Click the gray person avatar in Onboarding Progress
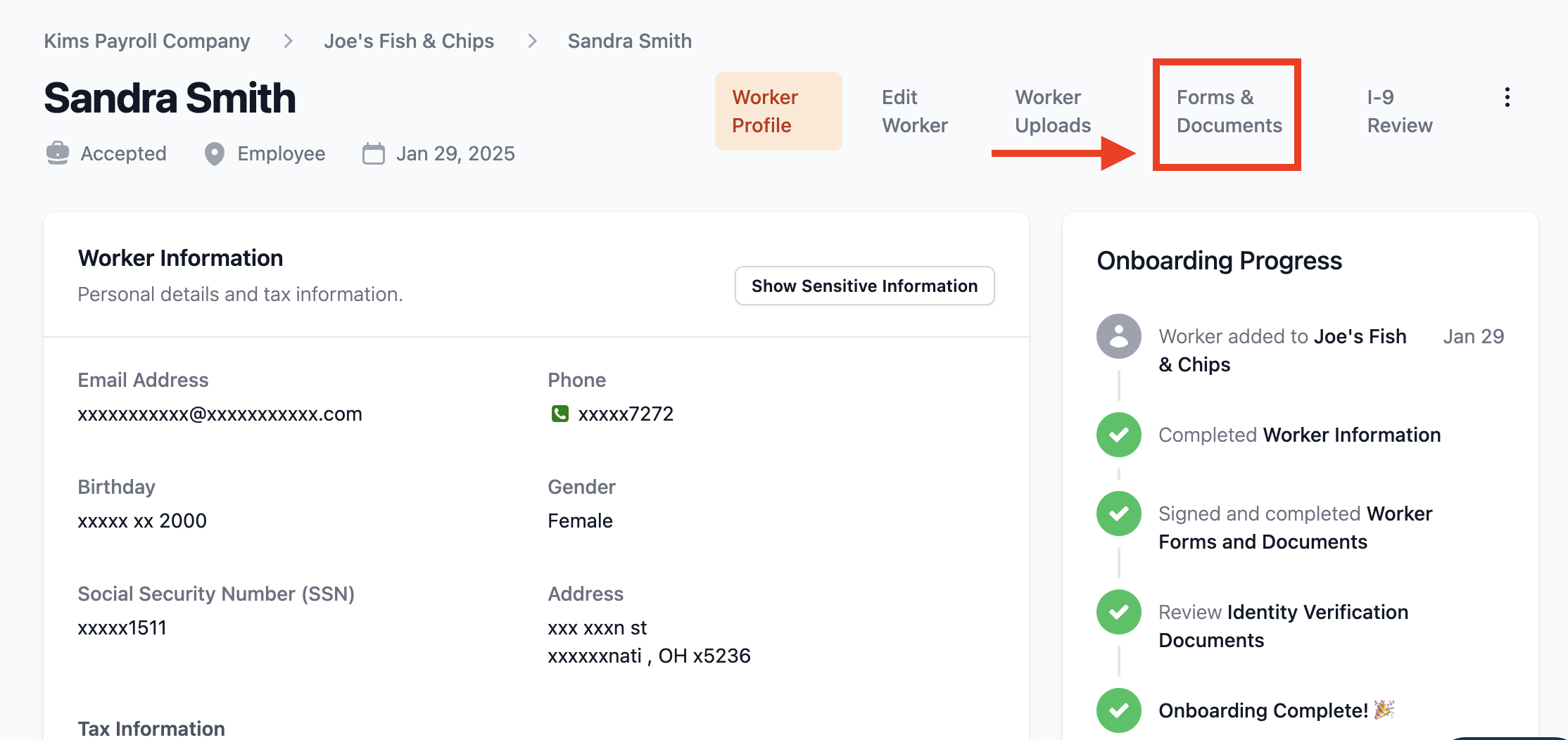The width and height of the screenshot is (1568, 740). (1118, 336)
